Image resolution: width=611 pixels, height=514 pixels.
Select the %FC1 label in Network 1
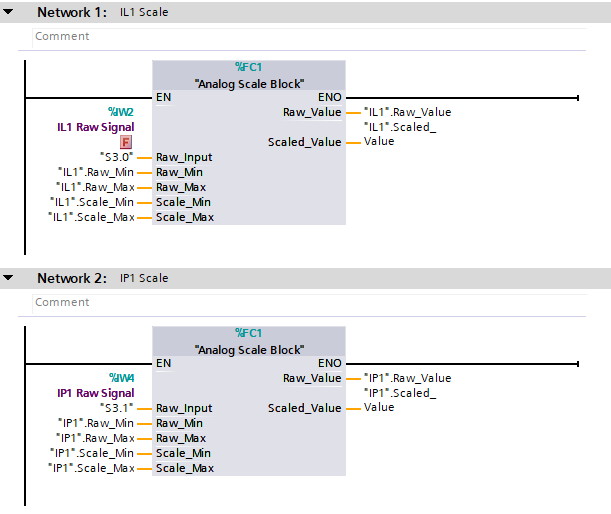click(248, 67)
